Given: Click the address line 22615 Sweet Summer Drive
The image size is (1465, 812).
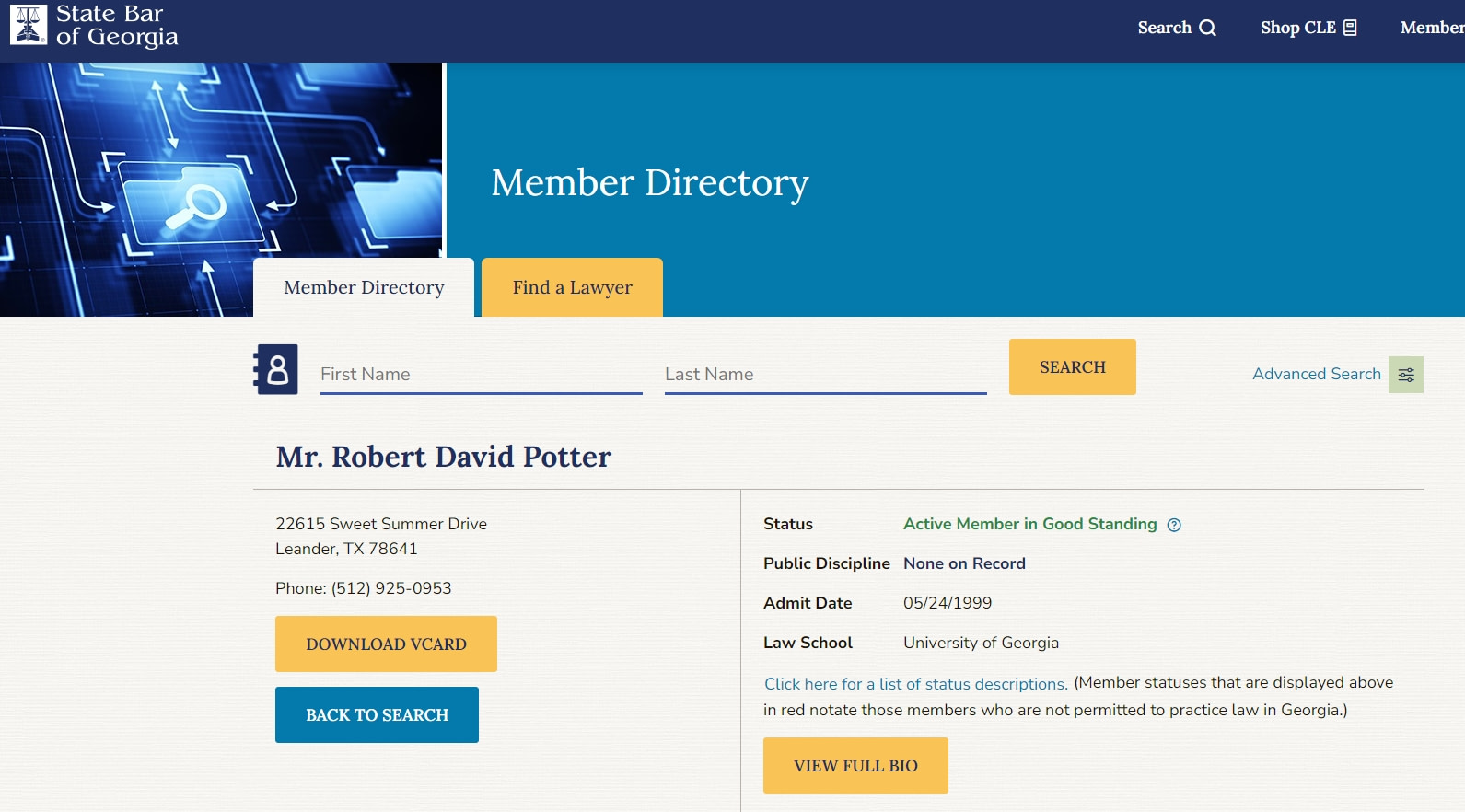Looking at the screenshot, I should click(381, 524).
